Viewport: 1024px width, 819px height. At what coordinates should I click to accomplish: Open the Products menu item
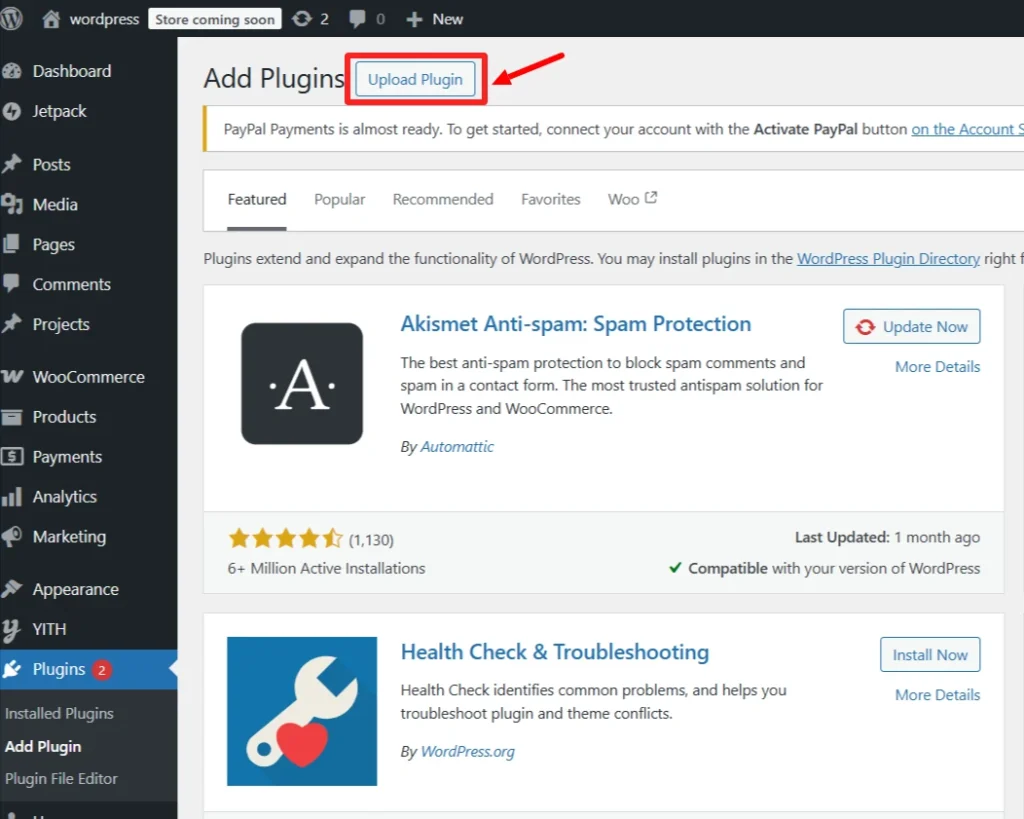65,417
